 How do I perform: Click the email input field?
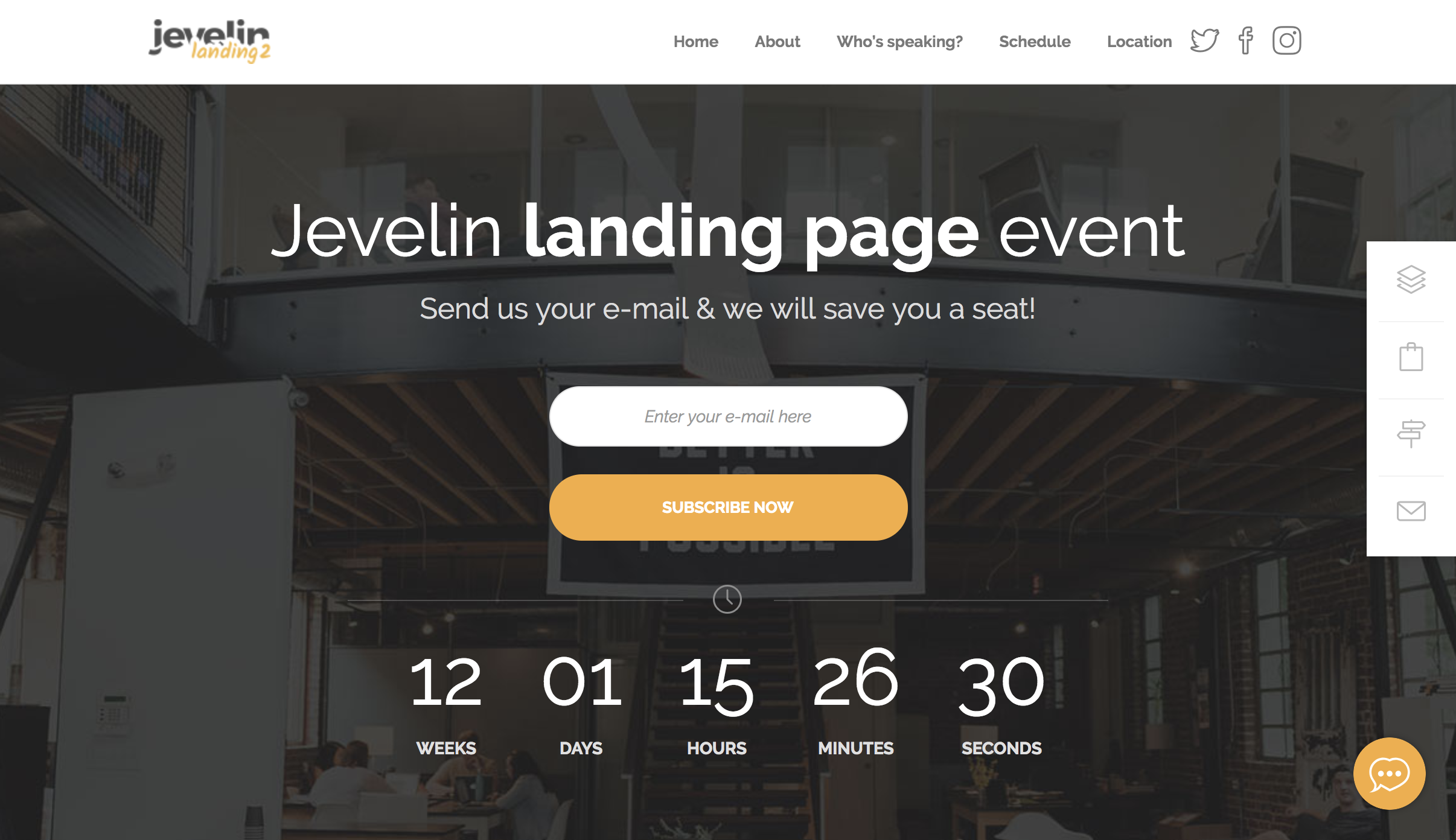coord(728,416)
